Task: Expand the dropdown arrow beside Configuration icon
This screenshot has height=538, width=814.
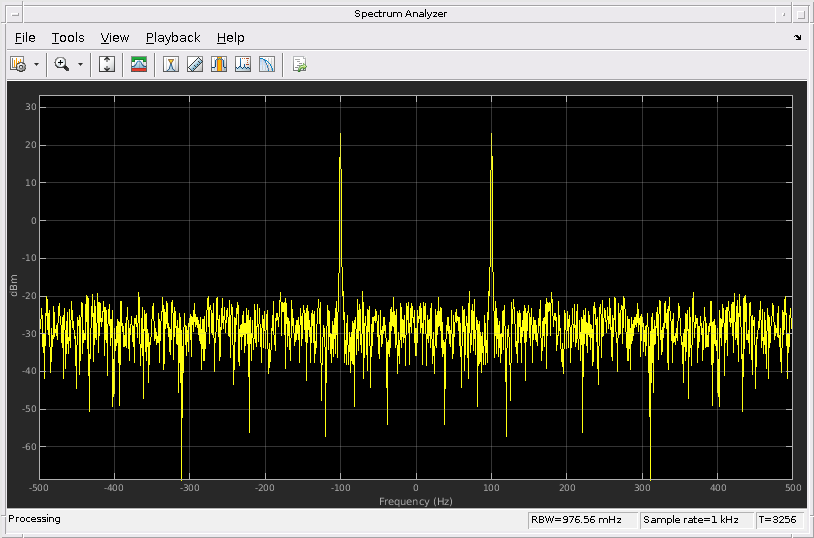Action: pos(36,64)
